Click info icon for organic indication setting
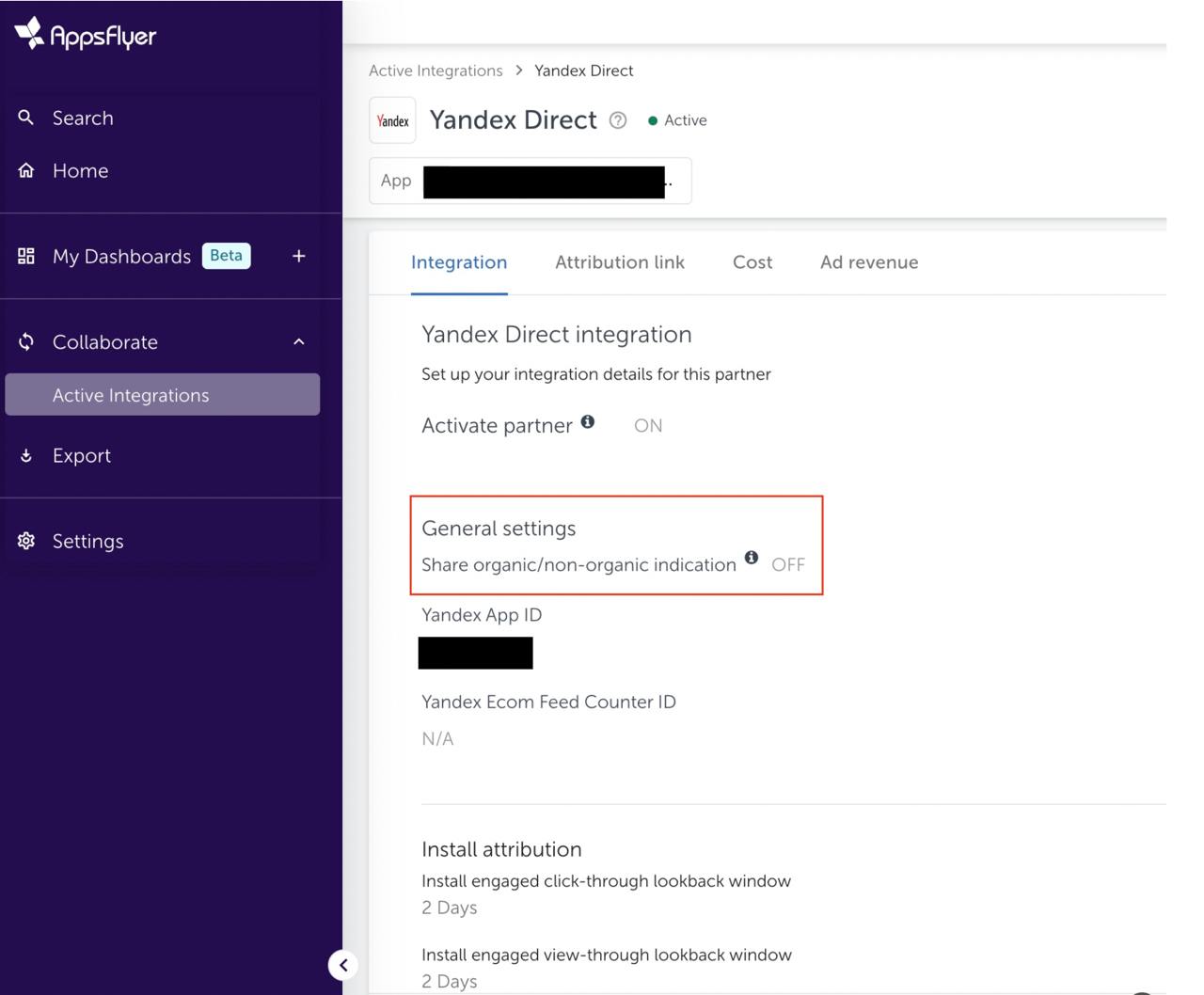This screenshot has width=1204, height=995. (x=752, y=558)
